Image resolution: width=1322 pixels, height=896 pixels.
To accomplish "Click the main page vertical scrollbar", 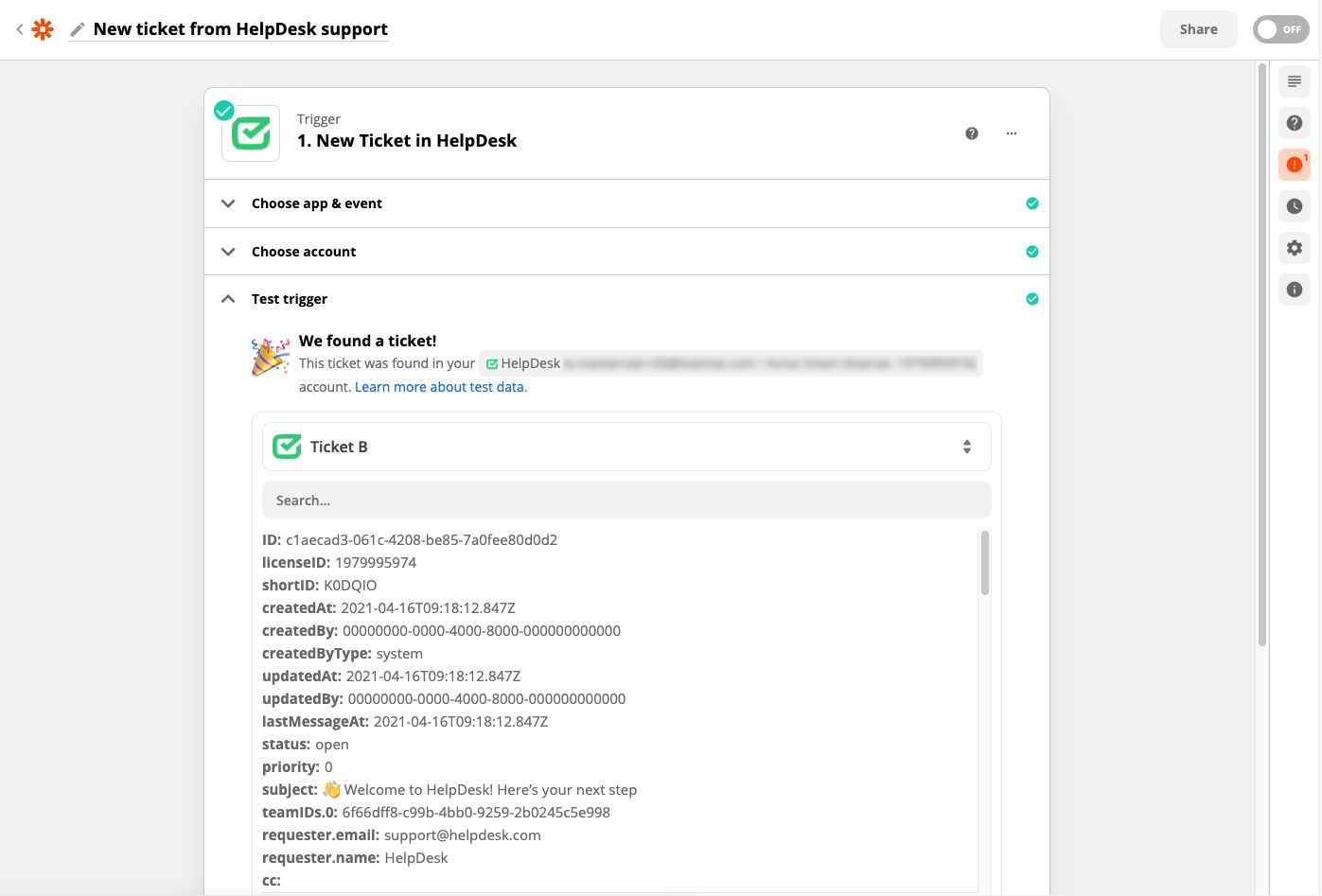I will click(x=1261, y=355).
